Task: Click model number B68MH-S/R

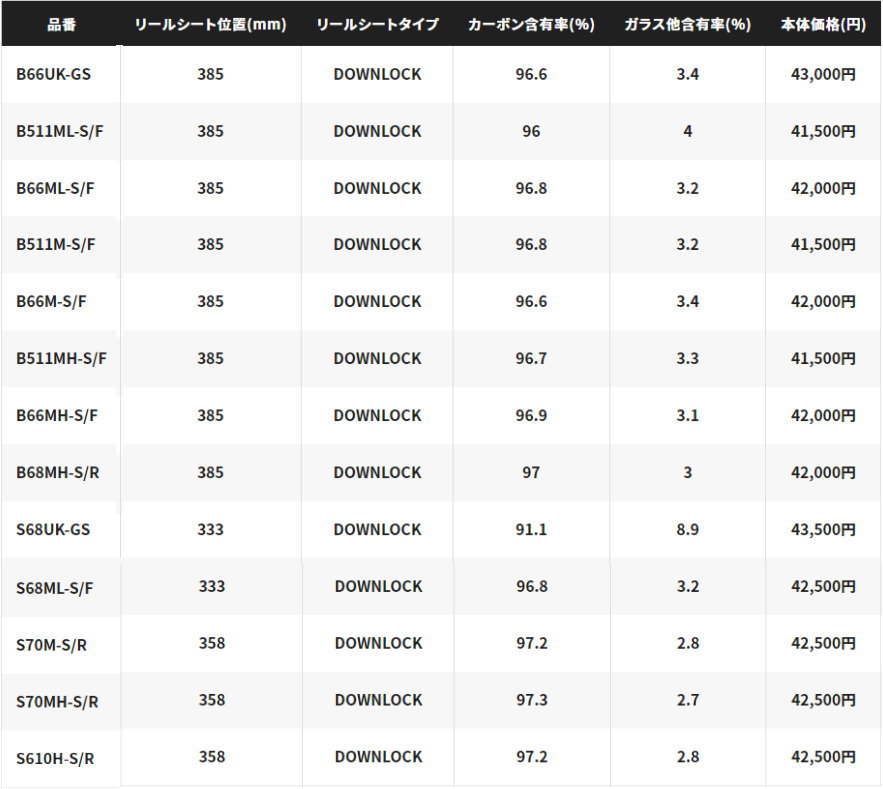Action: pos(57,472)
